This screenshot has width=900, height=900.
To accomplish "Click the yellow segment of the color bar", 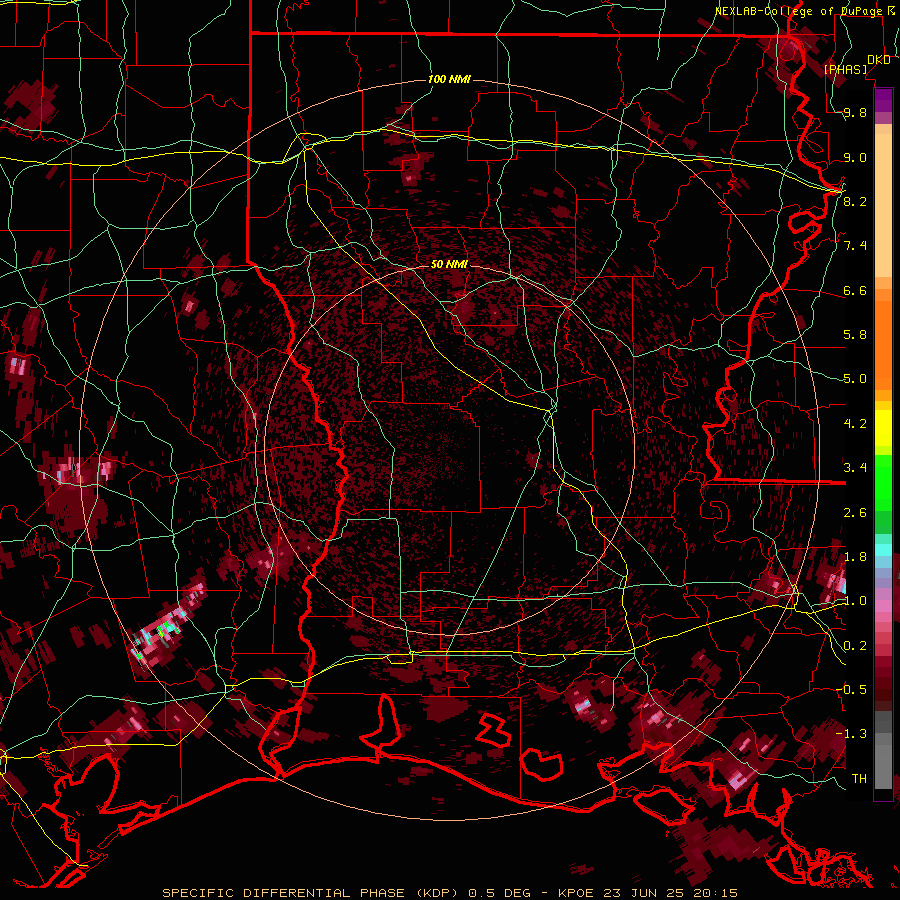I will tap(883, 428).
